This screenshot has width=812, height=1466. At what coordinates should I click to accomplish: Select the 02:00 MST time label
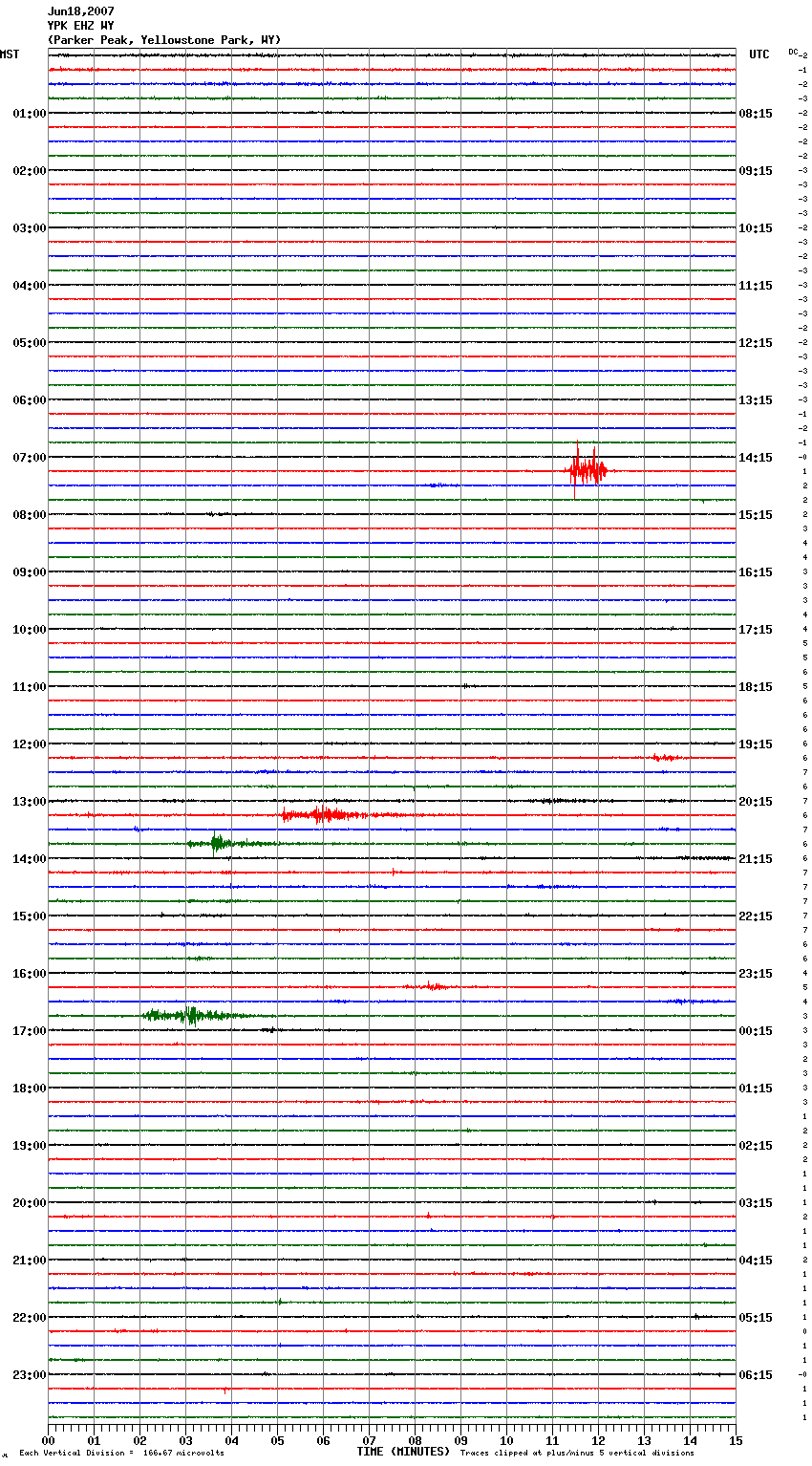30,171
